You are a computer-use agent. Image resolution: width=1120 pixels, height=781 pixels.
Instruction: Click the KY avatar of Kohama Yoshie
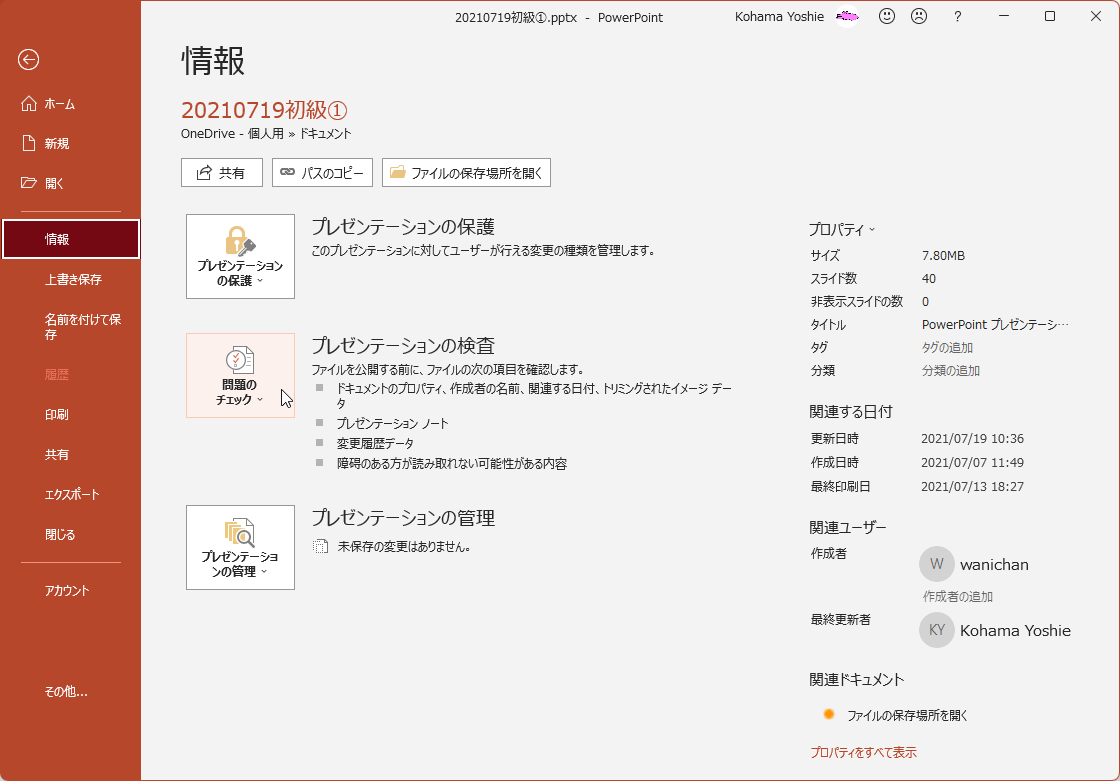tap(936, 630)
